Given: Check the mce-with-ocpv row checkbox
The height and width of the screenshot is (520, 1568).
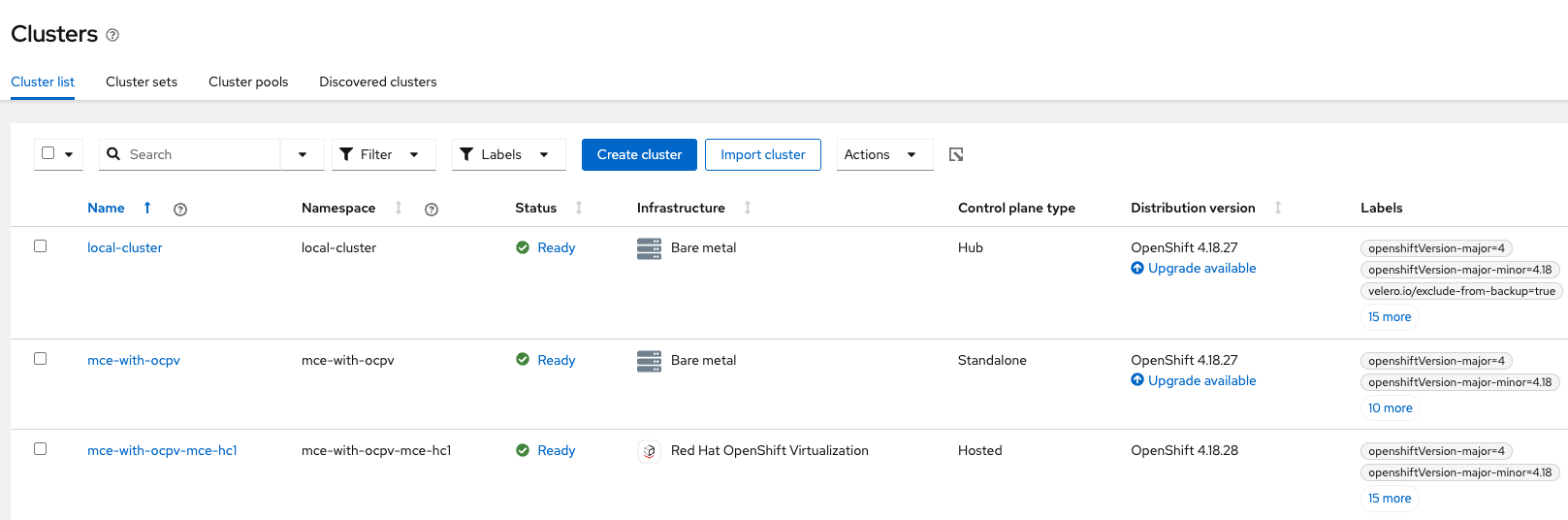Looking at the screenshot, I should [41, 359].
